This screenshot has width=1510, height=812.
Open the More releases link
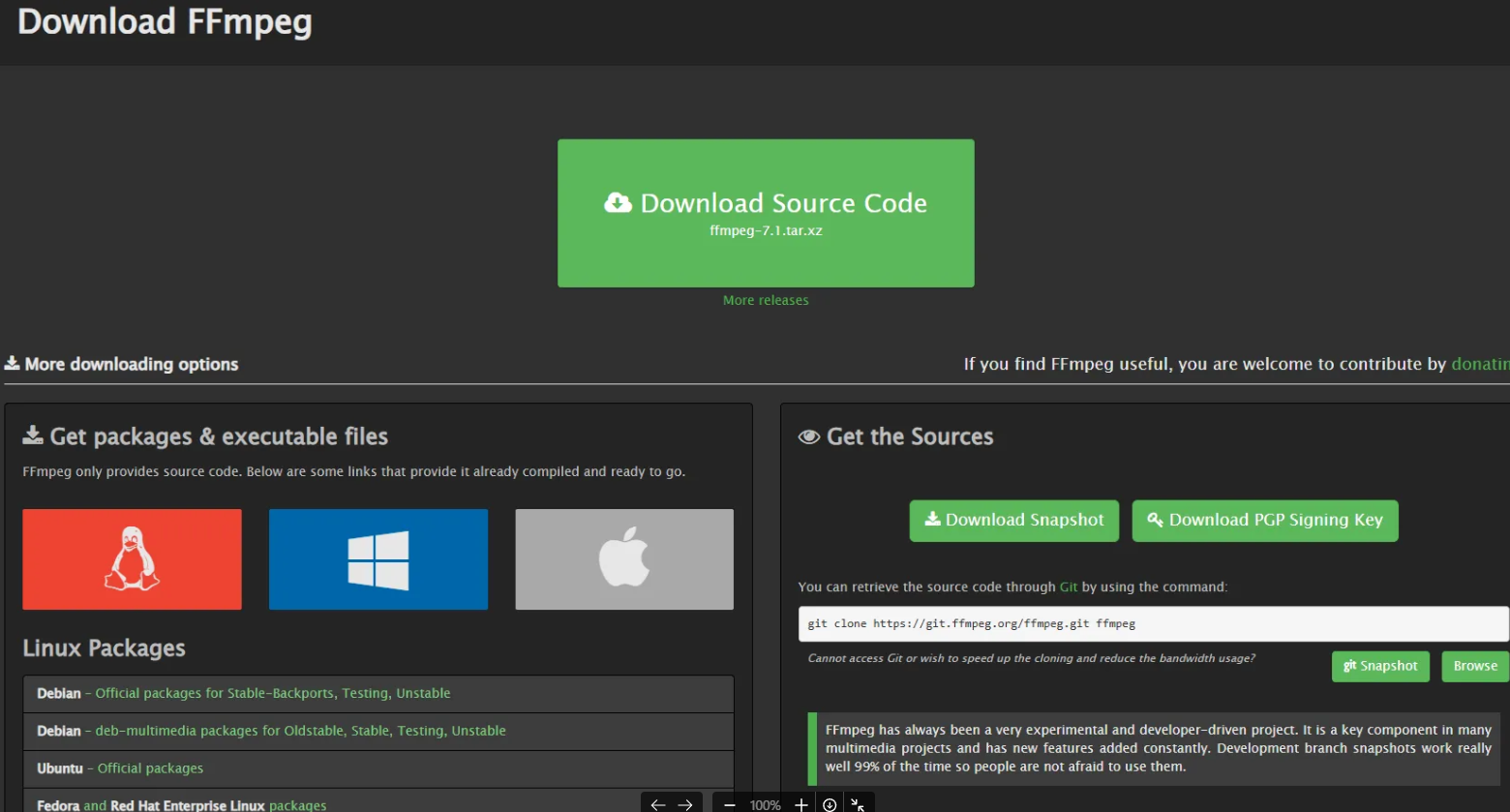tap(766, 300)
